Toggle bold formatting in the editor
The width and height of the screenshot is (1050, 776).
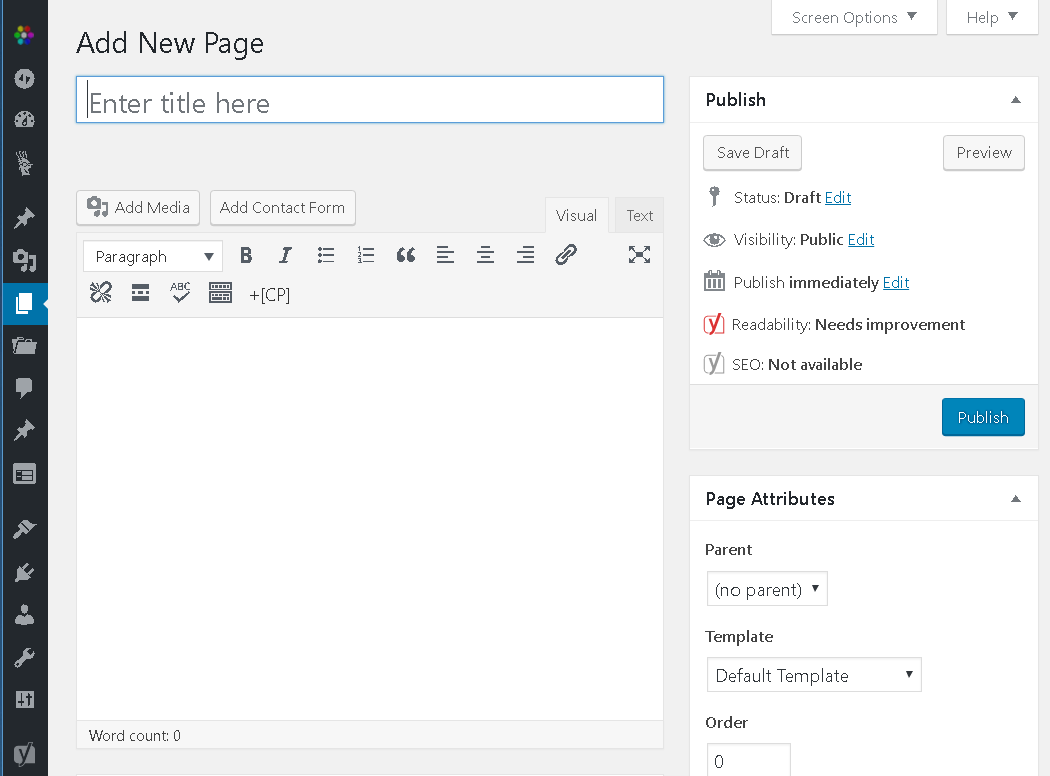coord(246,255)
